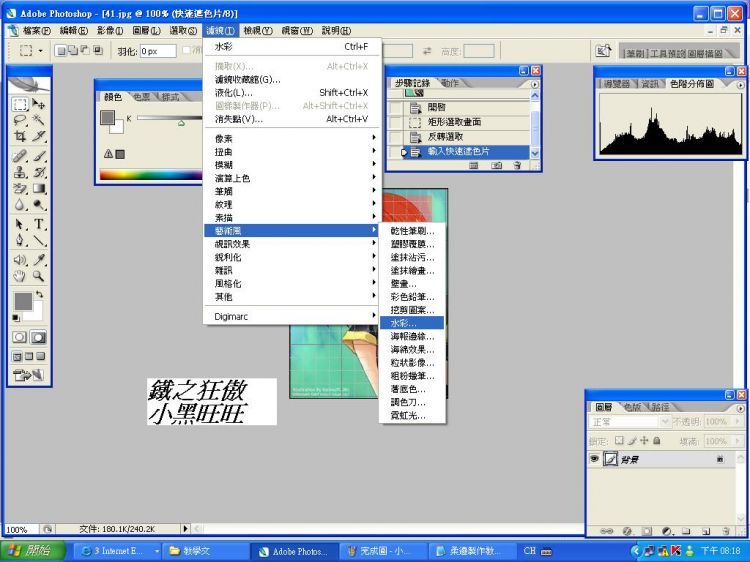Viewport: 750px width, 562px height.
Task: Choose the Crop tool in toolbox
Action: coord(20,136)
